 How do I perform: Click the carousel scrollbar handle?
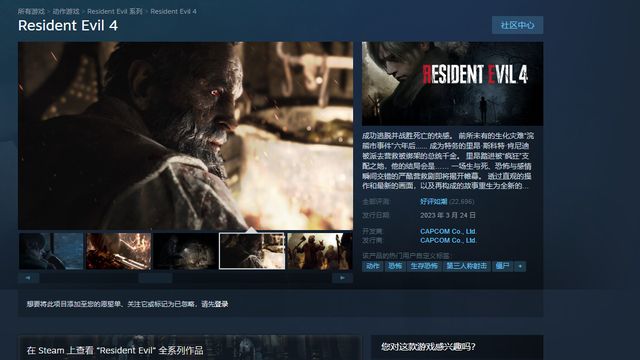tap(155, 278)
